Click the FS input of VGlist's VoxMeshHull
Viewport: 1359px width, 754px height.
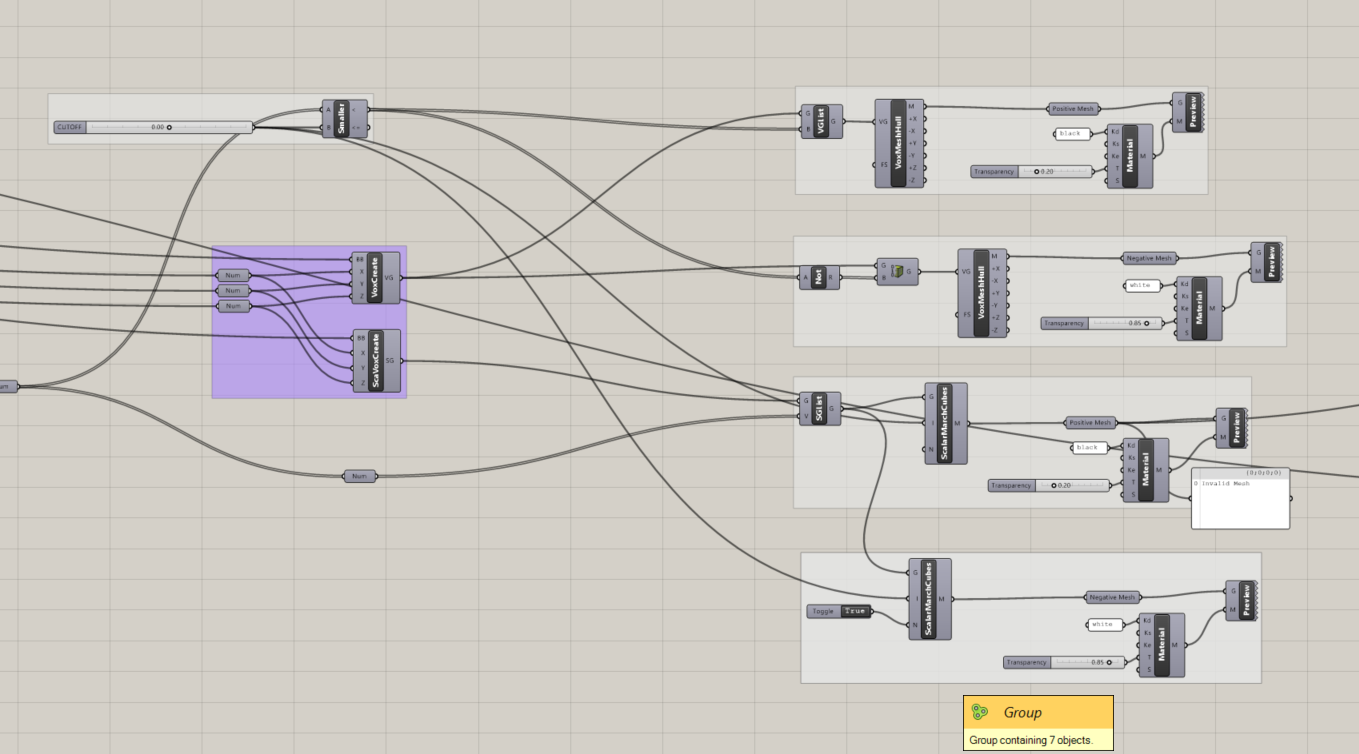[x=884, y=165]
